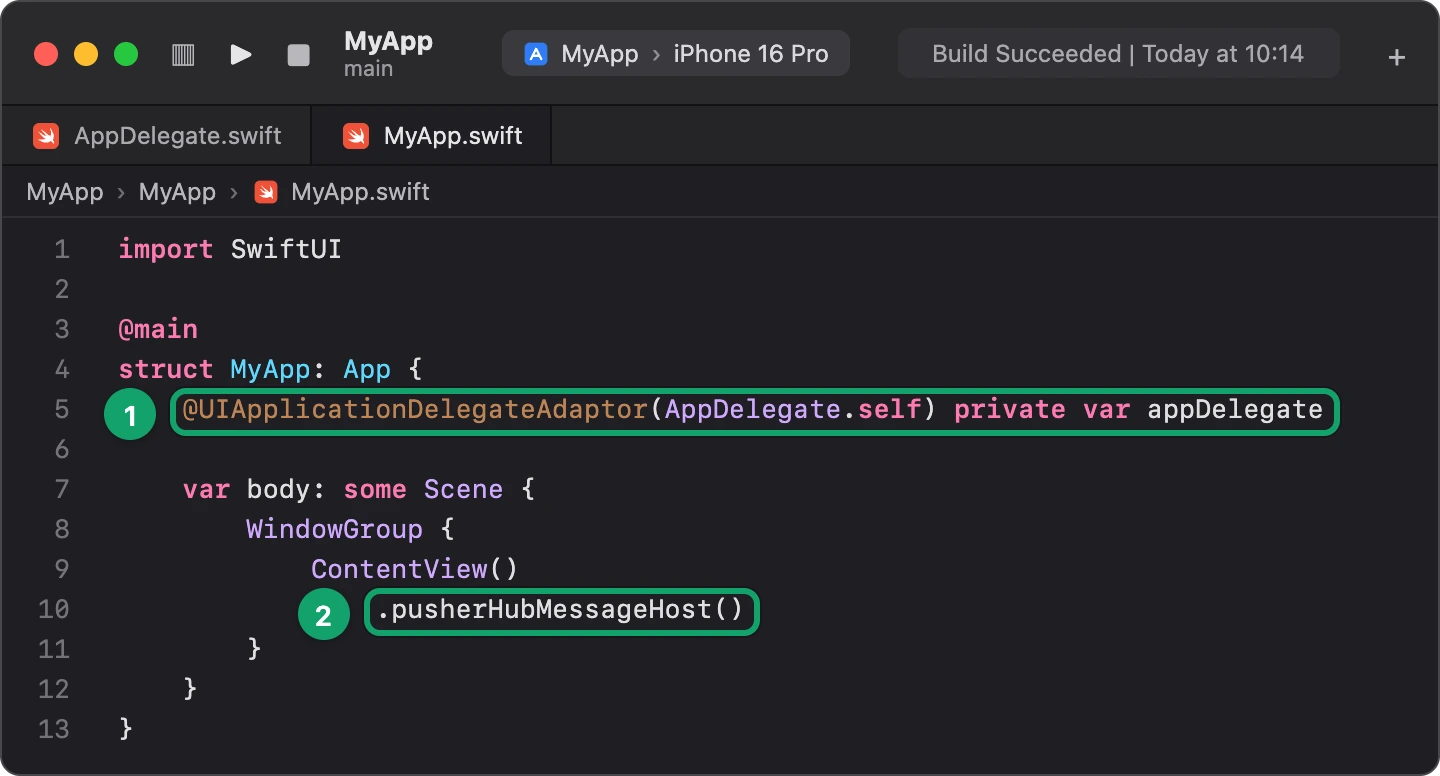The height and width of the screenshot is (776, 1440).
Task: Click the Swift icon on the MyApp.swift tab
Action: (x=356, y=135)
